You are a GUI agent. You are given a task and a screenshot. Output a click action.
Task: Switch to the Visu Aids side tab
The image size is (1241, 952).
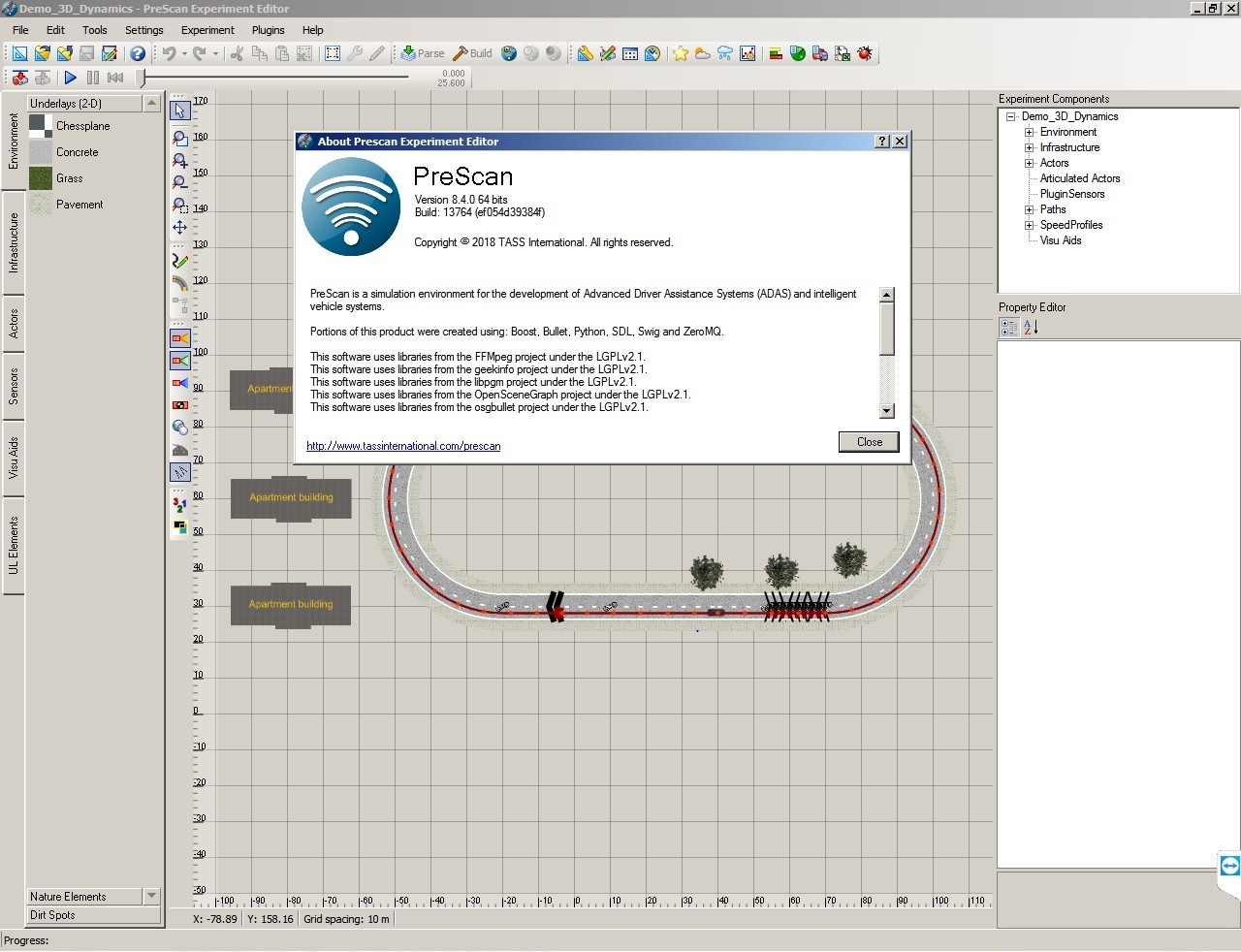pyautogui.click(x=14, y=458)
